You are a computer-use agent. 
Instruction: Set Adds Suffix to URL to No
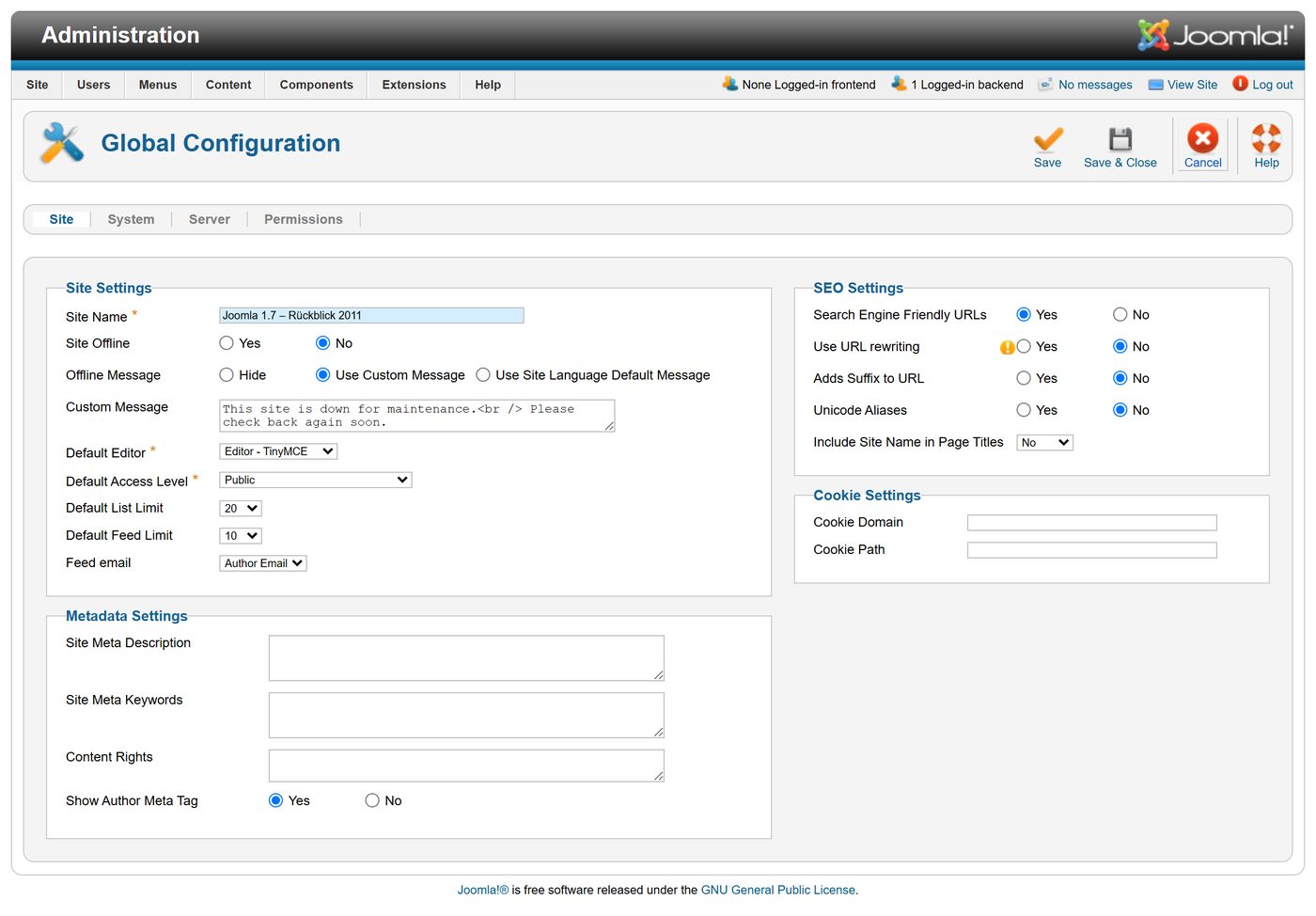pyautogui.click(x=1120, y=379)
